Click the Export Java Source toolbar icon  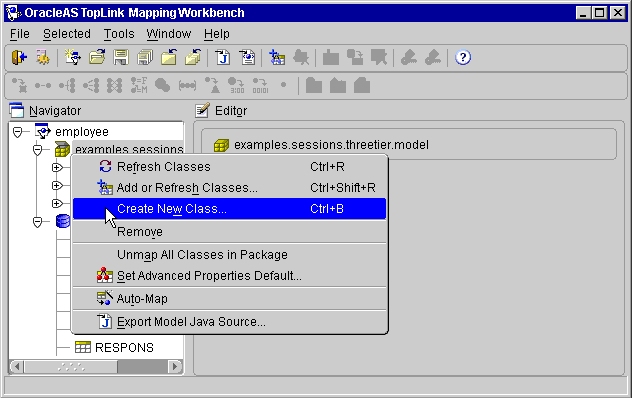tap(223, 58)
